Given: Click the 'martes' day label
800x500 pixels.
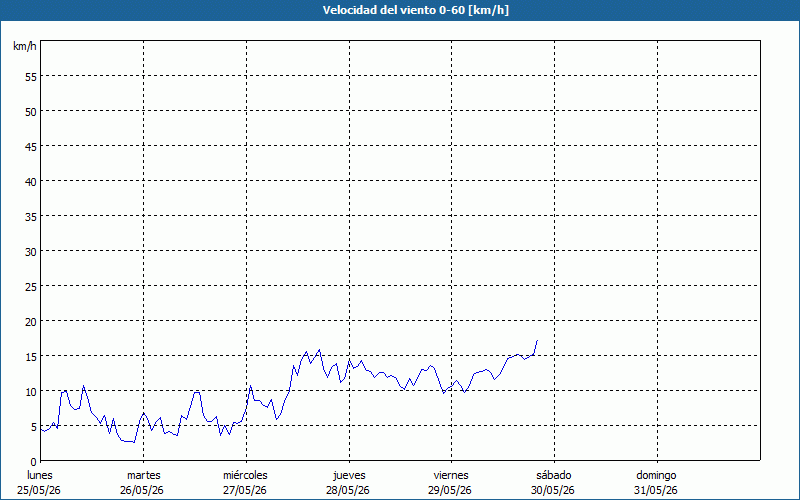Looking at the screenshot, I should pyautogui.click(x=144, y=475).
